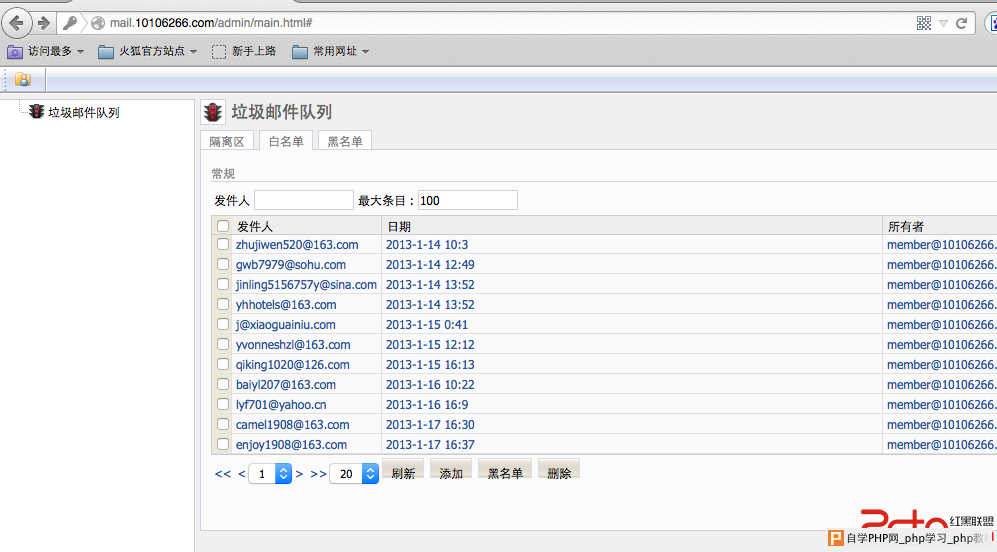Click sender enjoy1908@163.com
The image size is (997, 552).
click(x=291, y=445)
